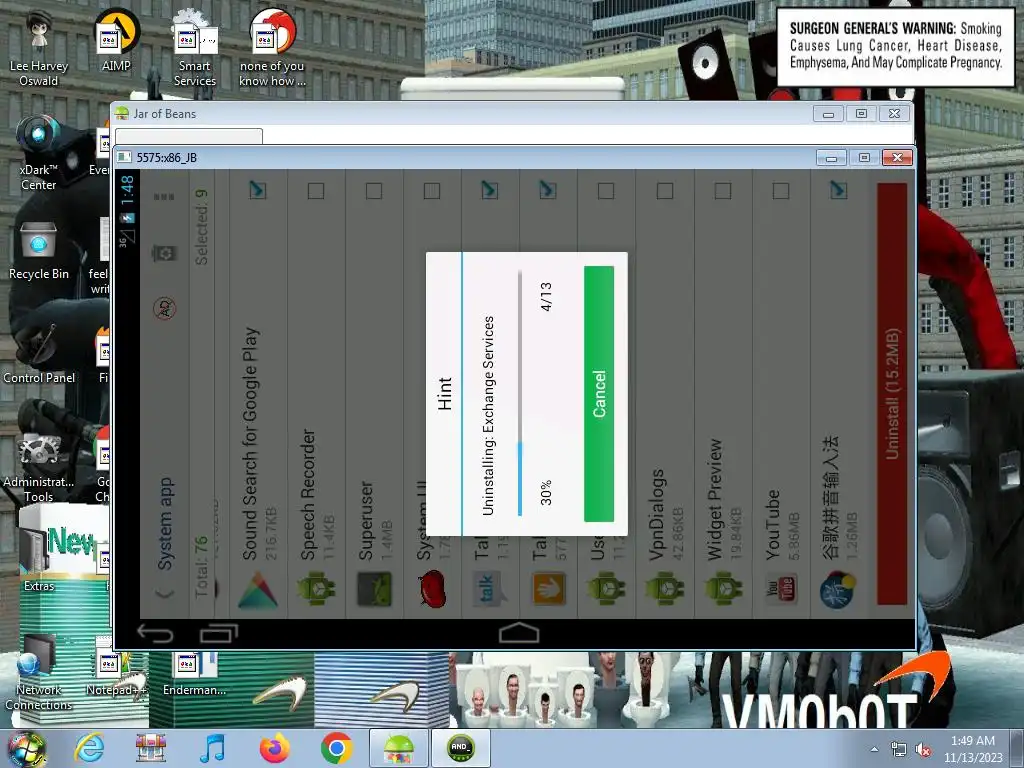Select the Widget Preview label
The width and height of the screenshot is (1024, 768).
point(715,500)
